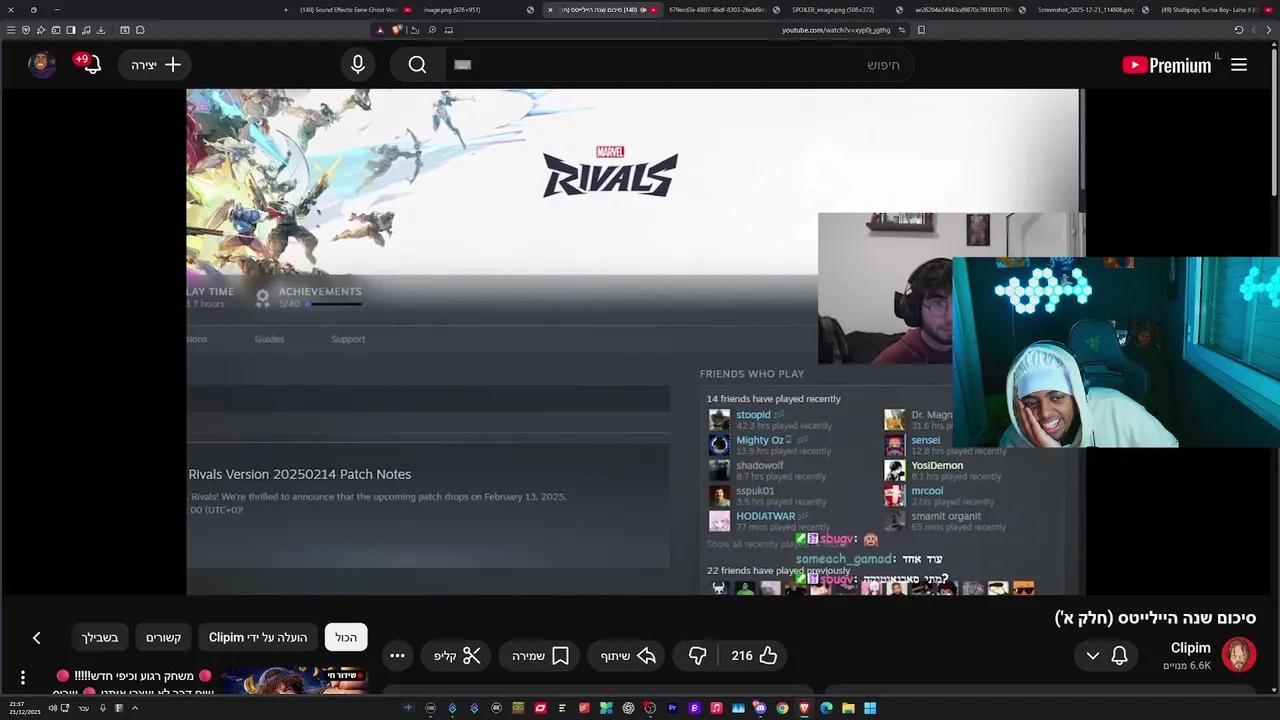Start voice search with microphone icon
The height and width of the screenshot is (720, 1280).
358,65
